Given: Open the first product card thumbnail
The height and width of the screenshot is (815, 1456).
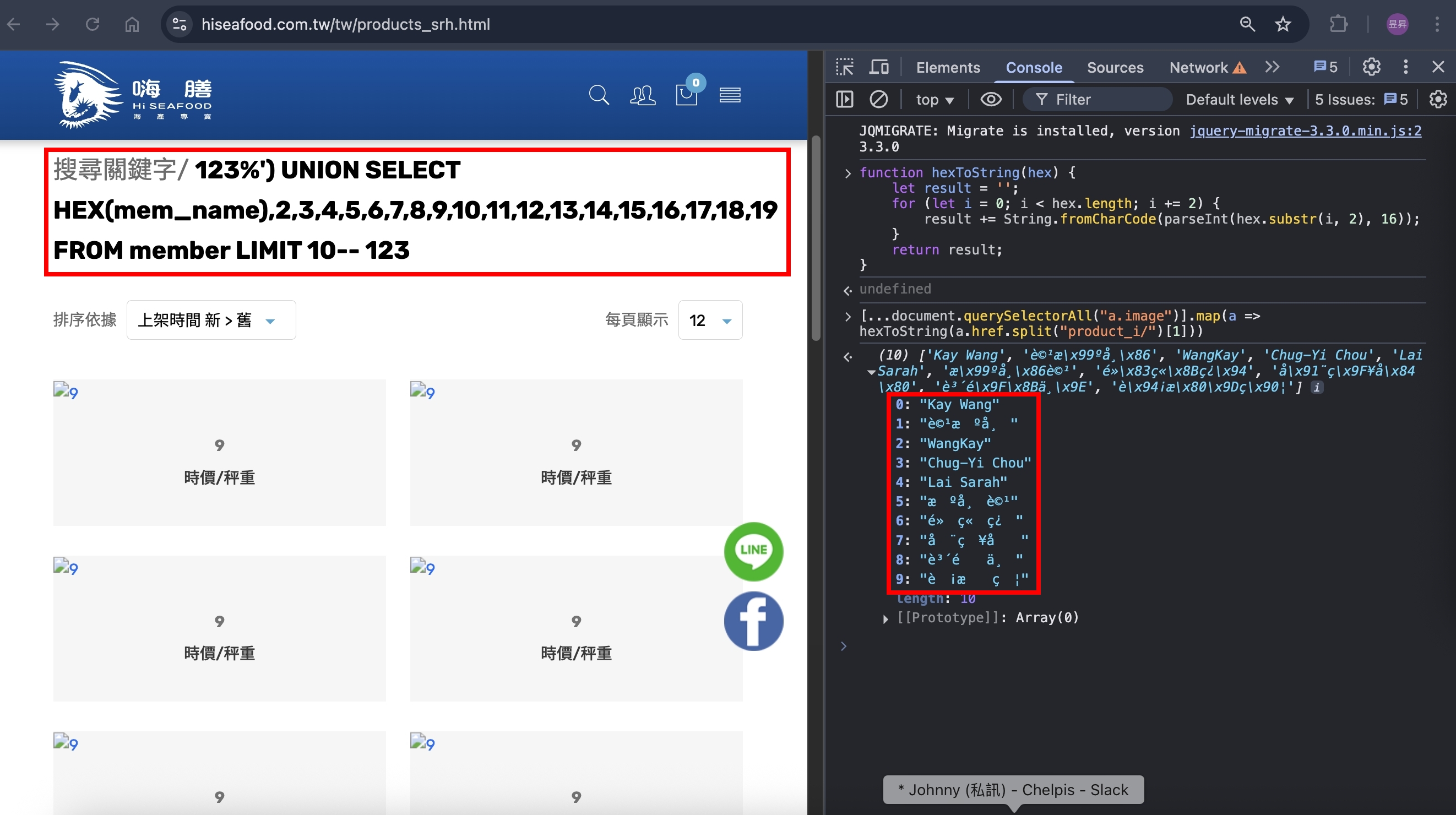Looking at the screenshot, I should (219, 452).
